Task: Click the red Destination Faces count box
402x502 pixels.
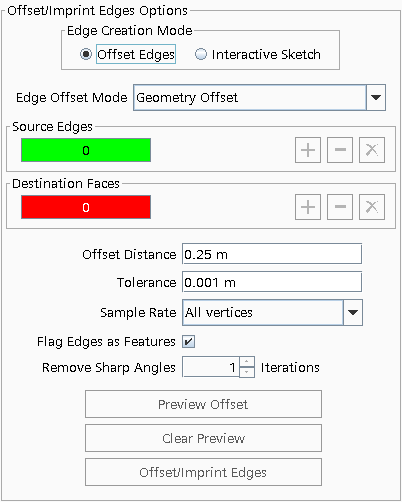Action: tap(86, 207)
